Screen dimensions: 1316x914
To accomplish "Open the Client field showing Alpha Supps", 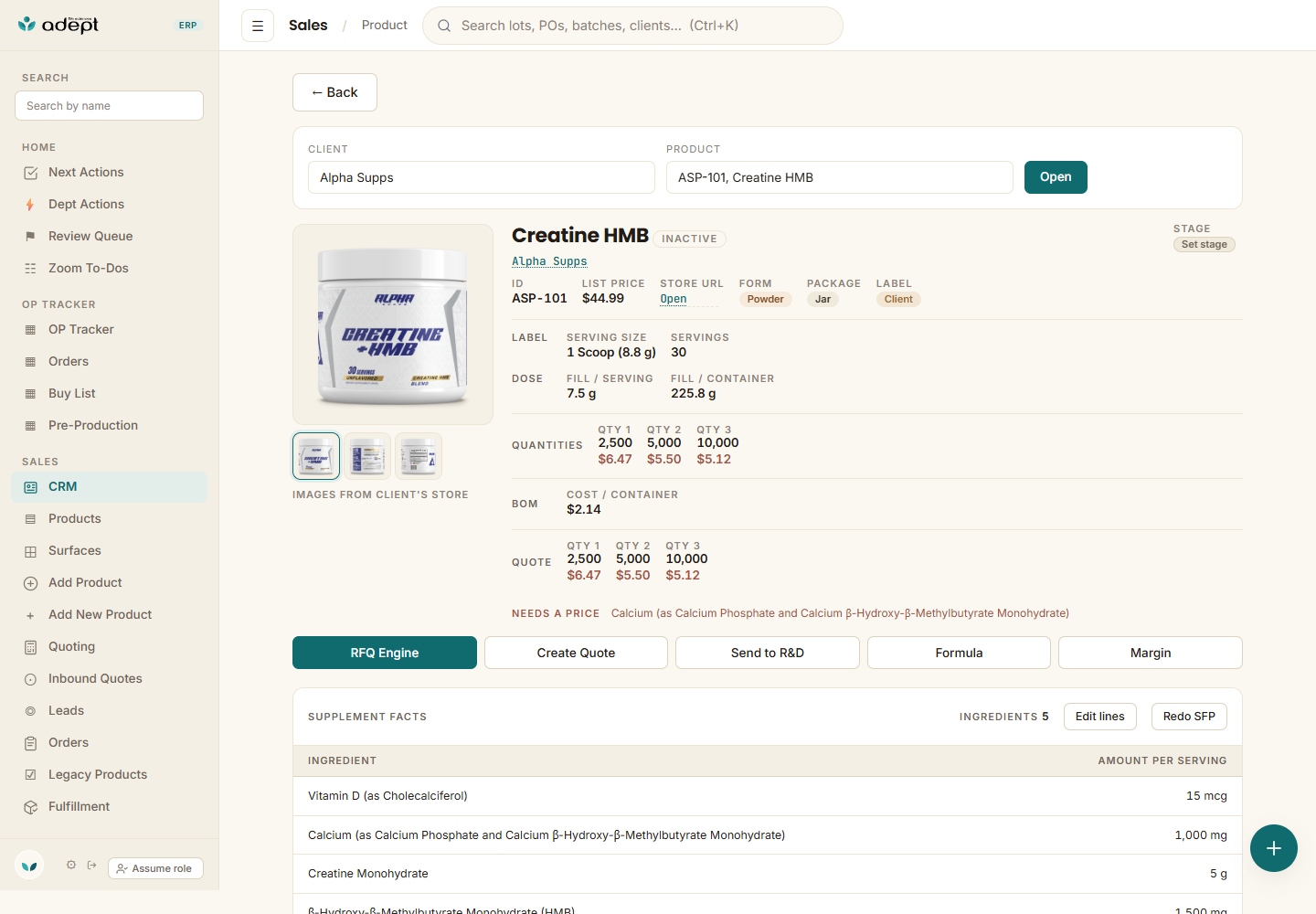I will 482,177.
